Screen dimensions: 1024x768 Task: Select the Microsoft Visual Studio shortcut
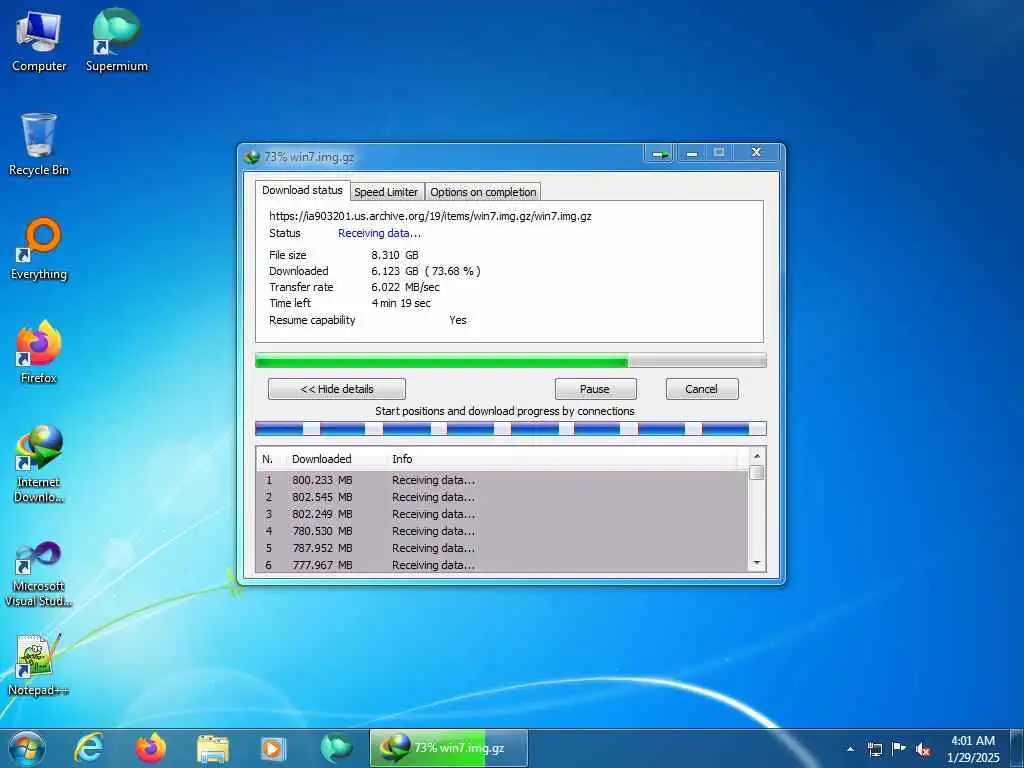pos(39,575)
